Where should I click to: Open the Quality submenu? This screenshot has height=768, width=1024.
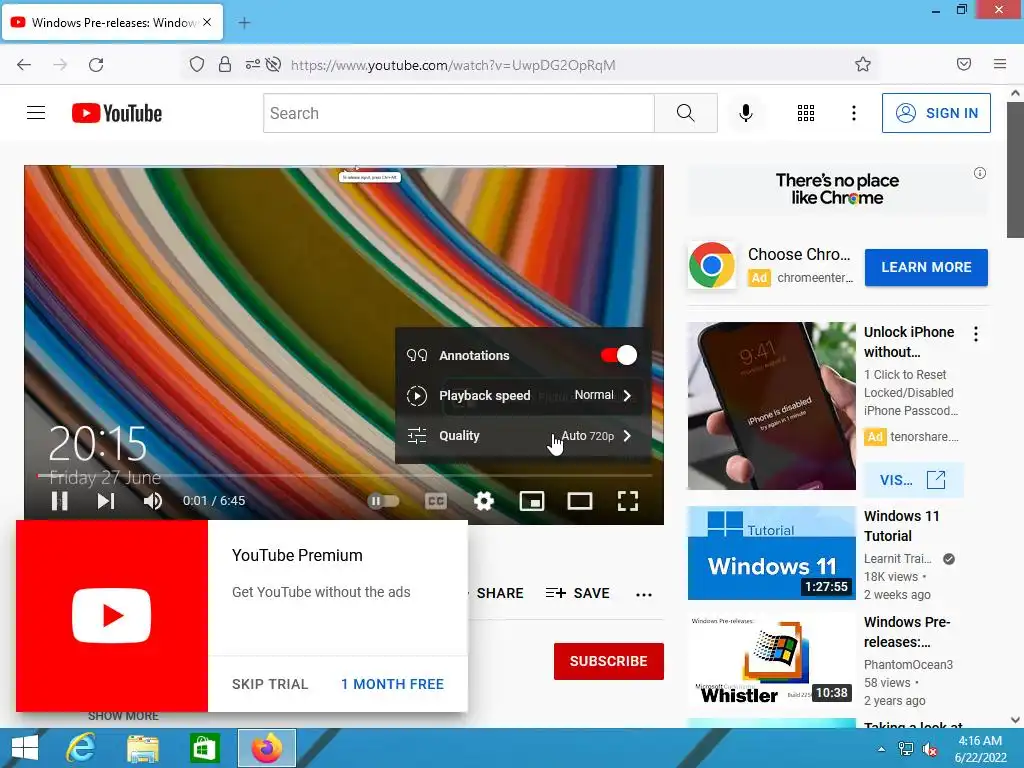tap(522, 436)
